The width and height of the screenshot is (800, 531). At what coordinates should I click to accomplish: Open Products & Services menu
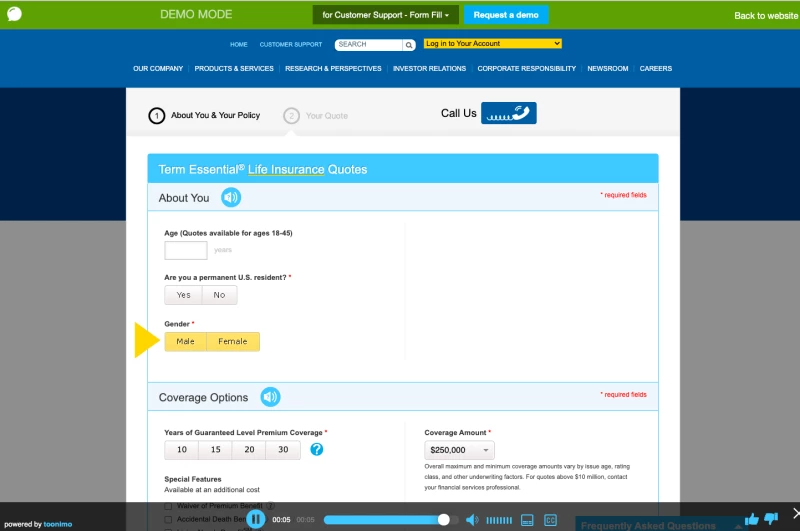pos(234,69)
